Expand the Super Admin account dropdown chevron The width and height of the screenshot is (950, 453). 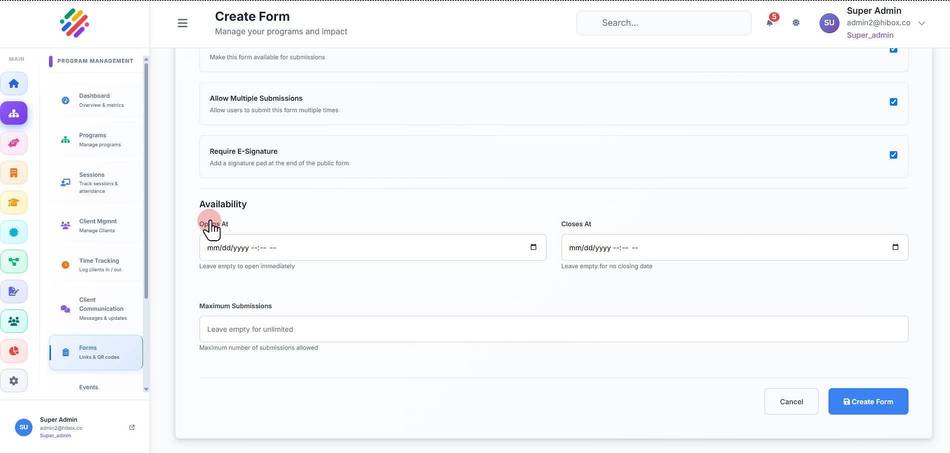pos(922,24)
